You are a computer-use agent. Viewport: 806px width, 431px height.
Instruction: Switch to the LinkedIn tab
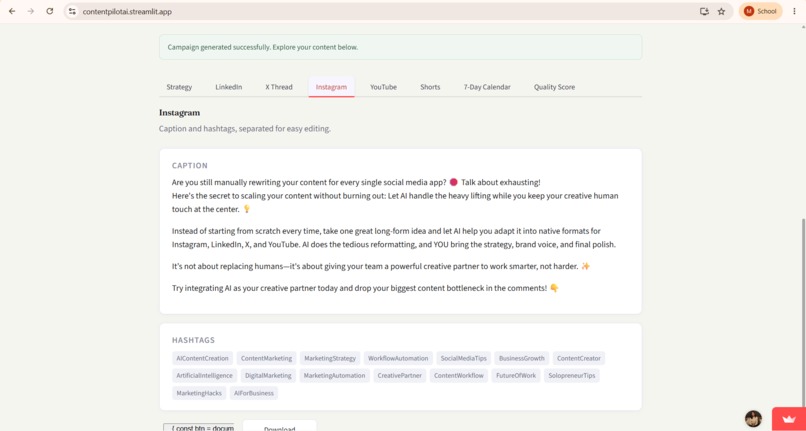(x=229, y=87)
